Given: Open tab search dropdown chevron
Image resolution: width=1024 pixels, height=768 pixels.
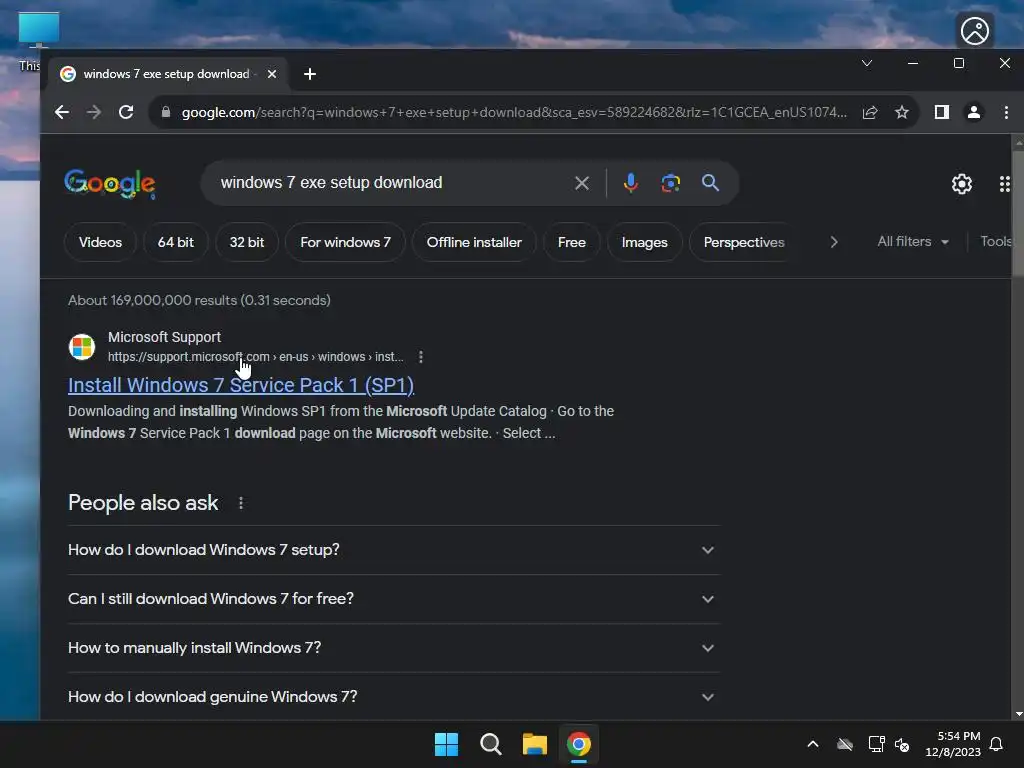Looking at the screenshot, I should pyautogui.click(x=867, y=63).
